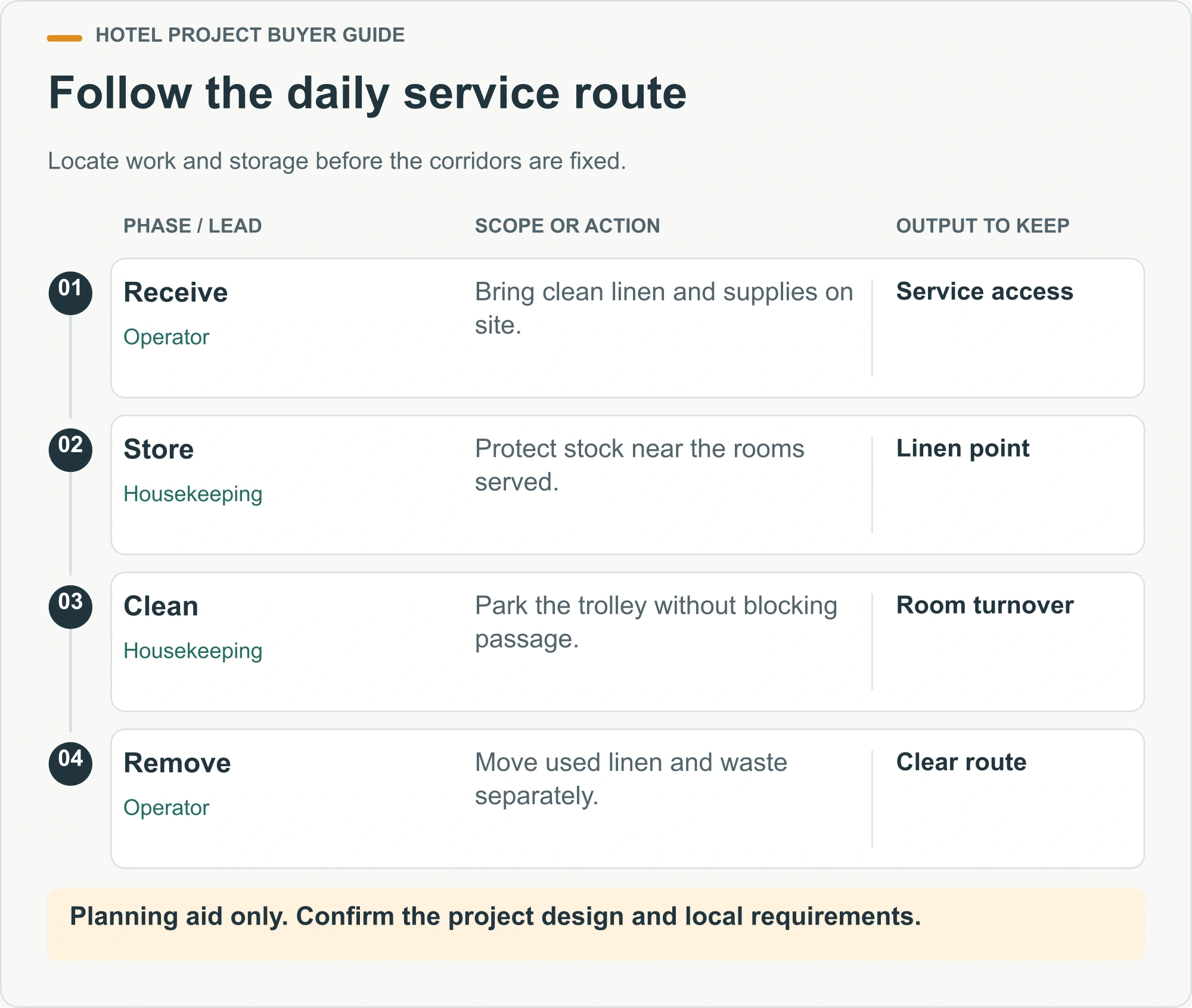Click 'Housekeeping' under the Clean phase

click(193, 651)
